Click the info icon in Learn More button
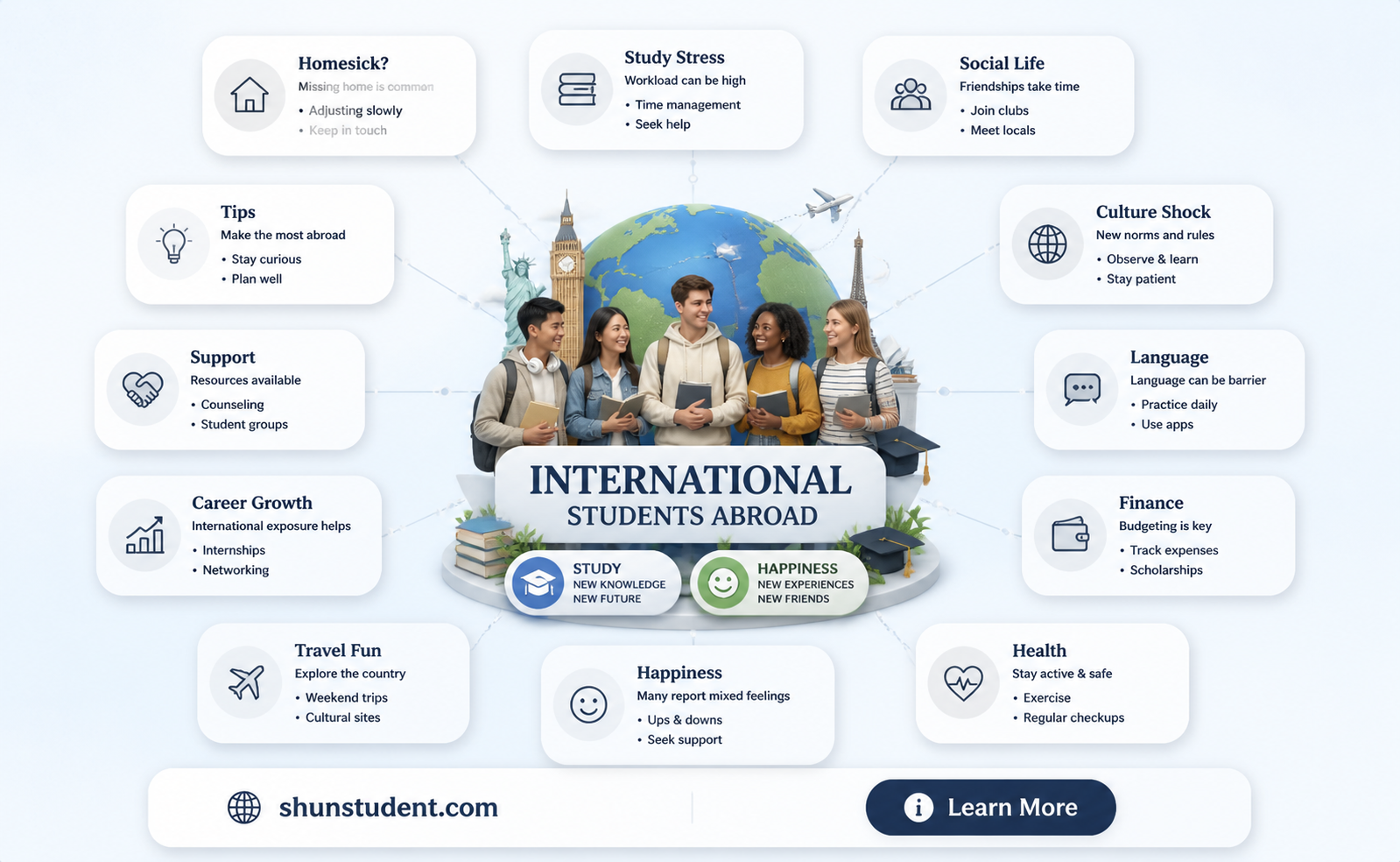Image resolution: width=1400 pixels, height=862 pixels. click(918, 807)
